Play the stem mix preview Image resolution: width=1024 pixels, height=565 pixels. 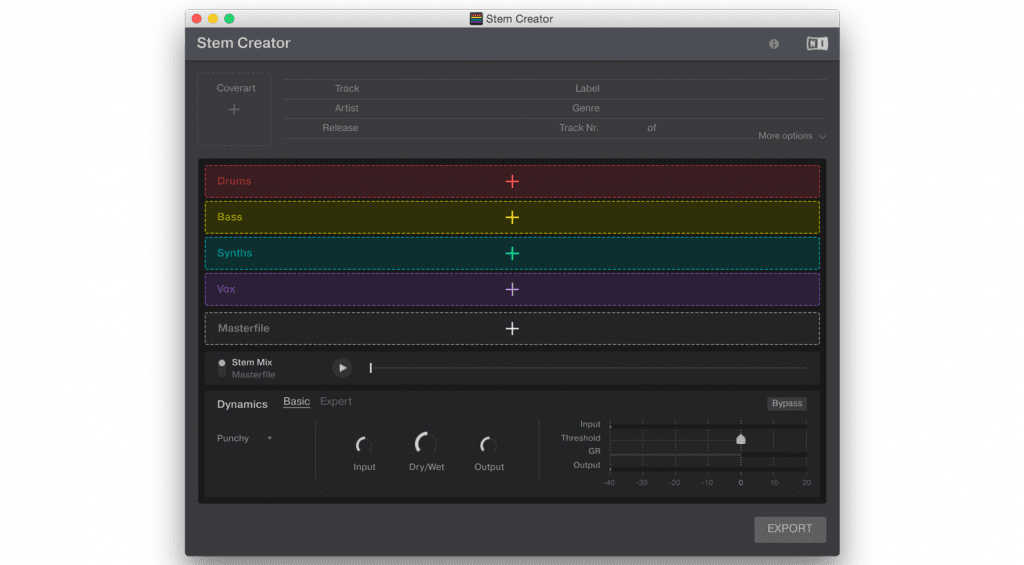click(342, 368)
